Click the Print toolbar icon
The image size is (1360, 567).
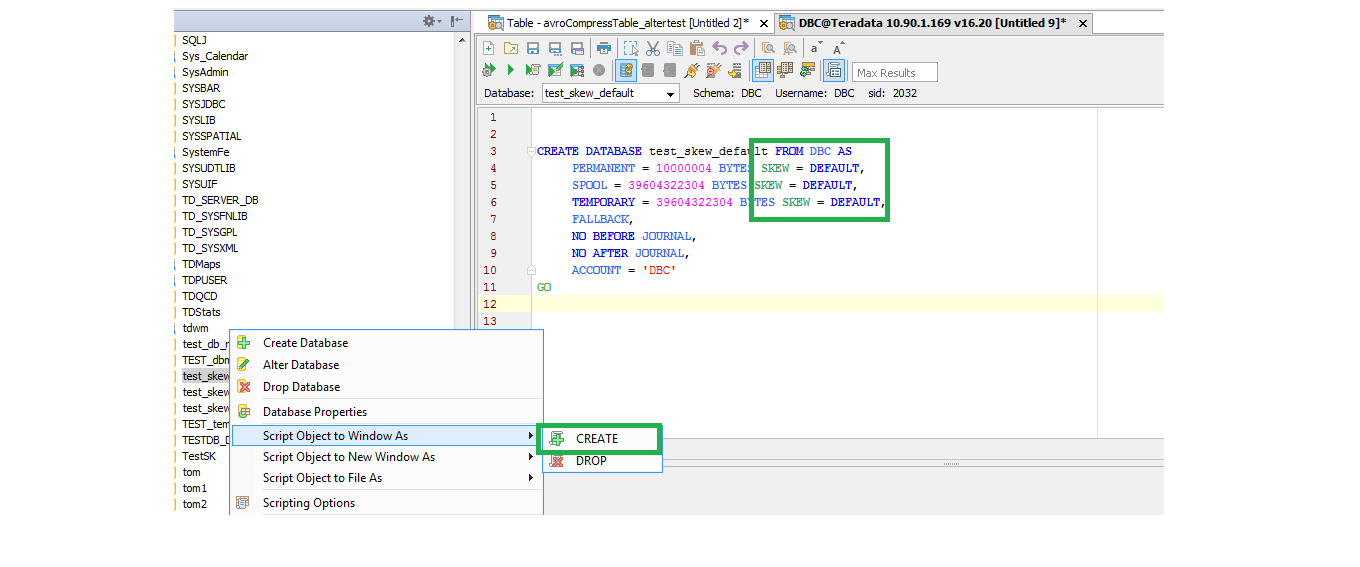604,48
